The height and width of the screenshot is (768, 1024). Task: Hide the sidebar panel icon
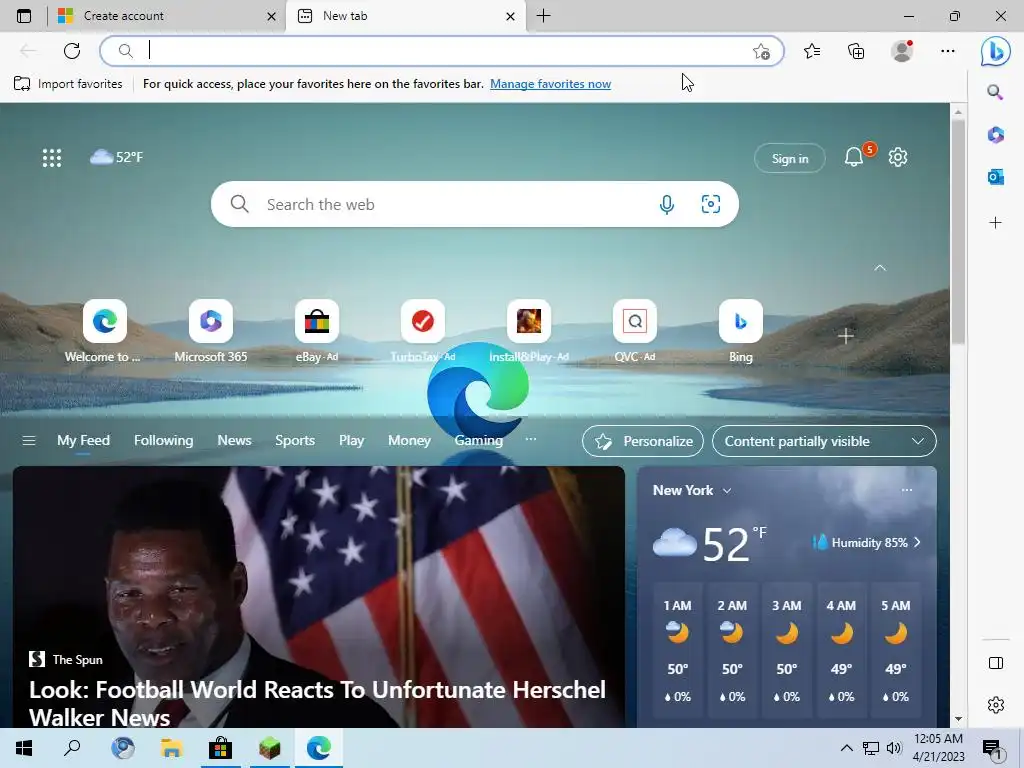coord(995,663)
